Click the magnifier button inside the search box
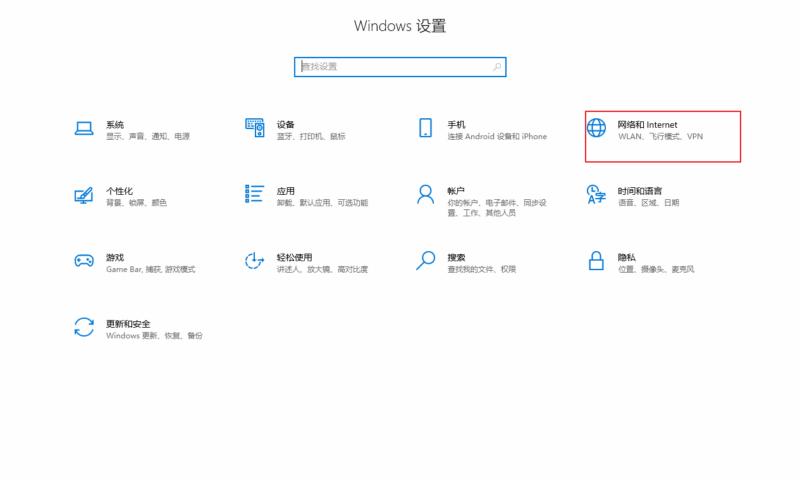This screenshot has height=482, width=800. coord(497,67)
